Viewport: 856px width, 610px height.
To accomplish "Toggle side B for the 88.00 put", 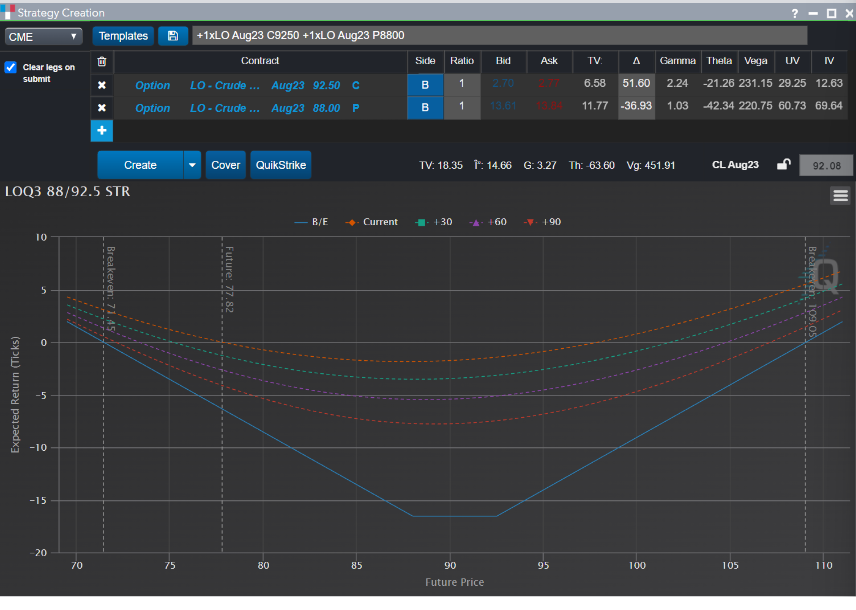I will 425,108.
